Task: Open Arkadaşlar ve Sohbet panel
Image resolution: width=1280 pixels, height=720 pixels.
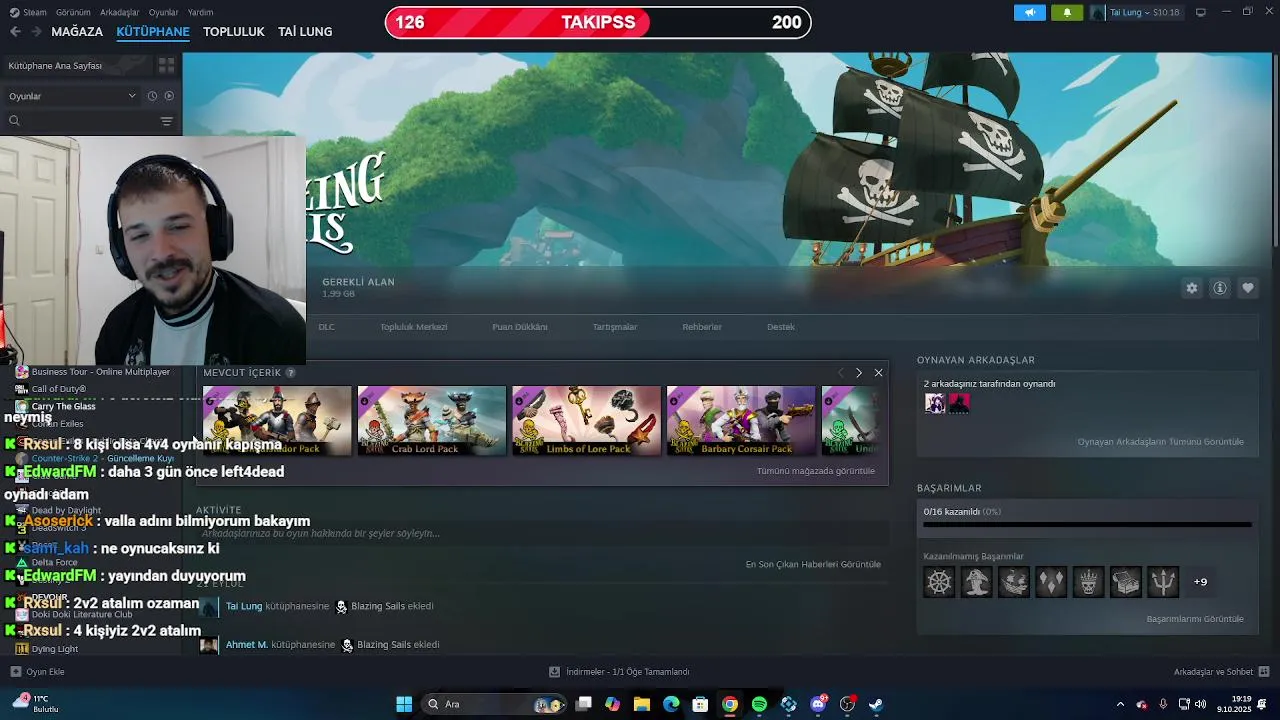Action: tap(1221, 672)
